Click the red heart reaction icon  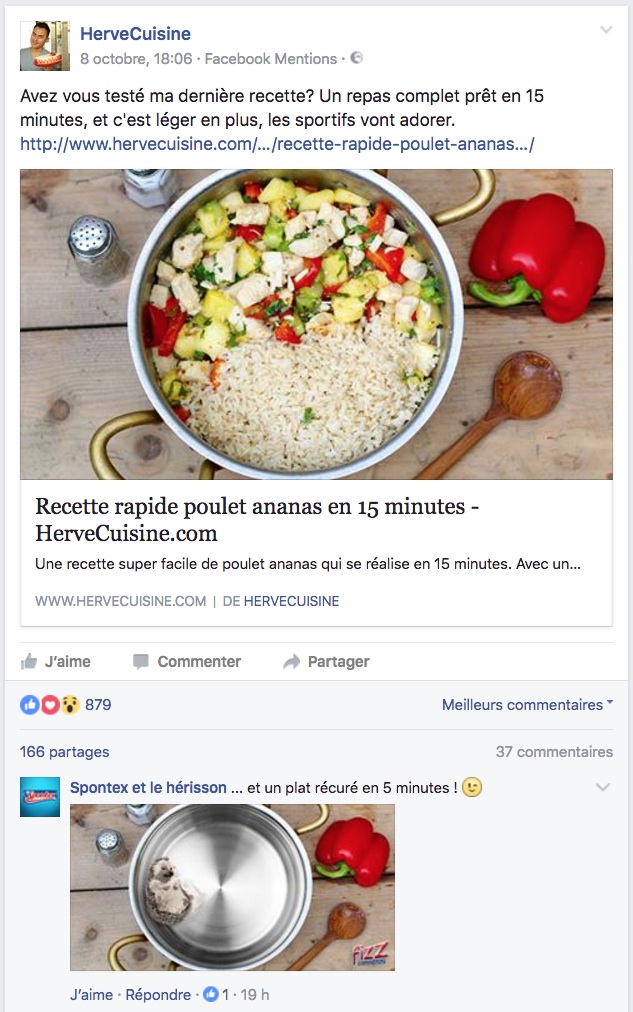coord(50,705)
